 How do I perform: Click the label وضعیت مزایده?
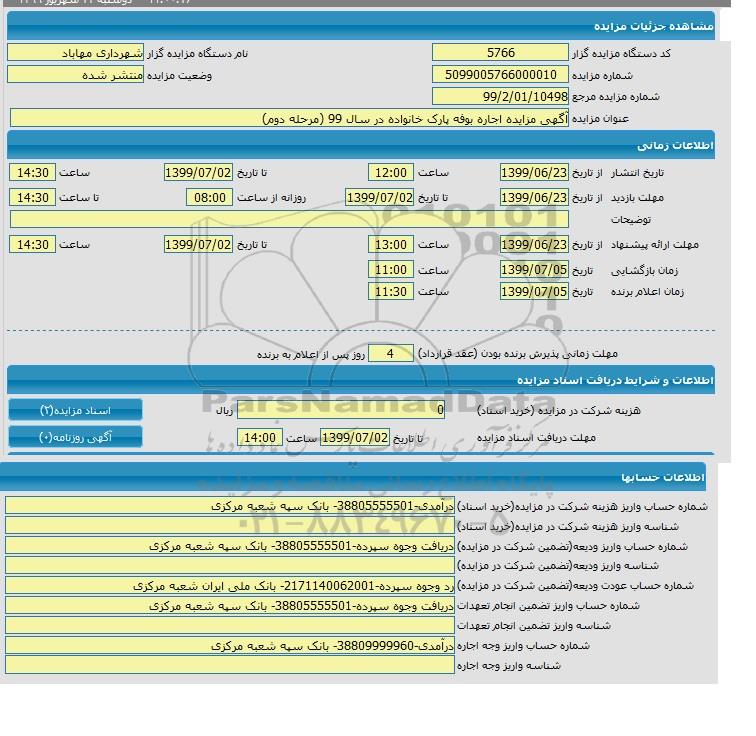179,76
